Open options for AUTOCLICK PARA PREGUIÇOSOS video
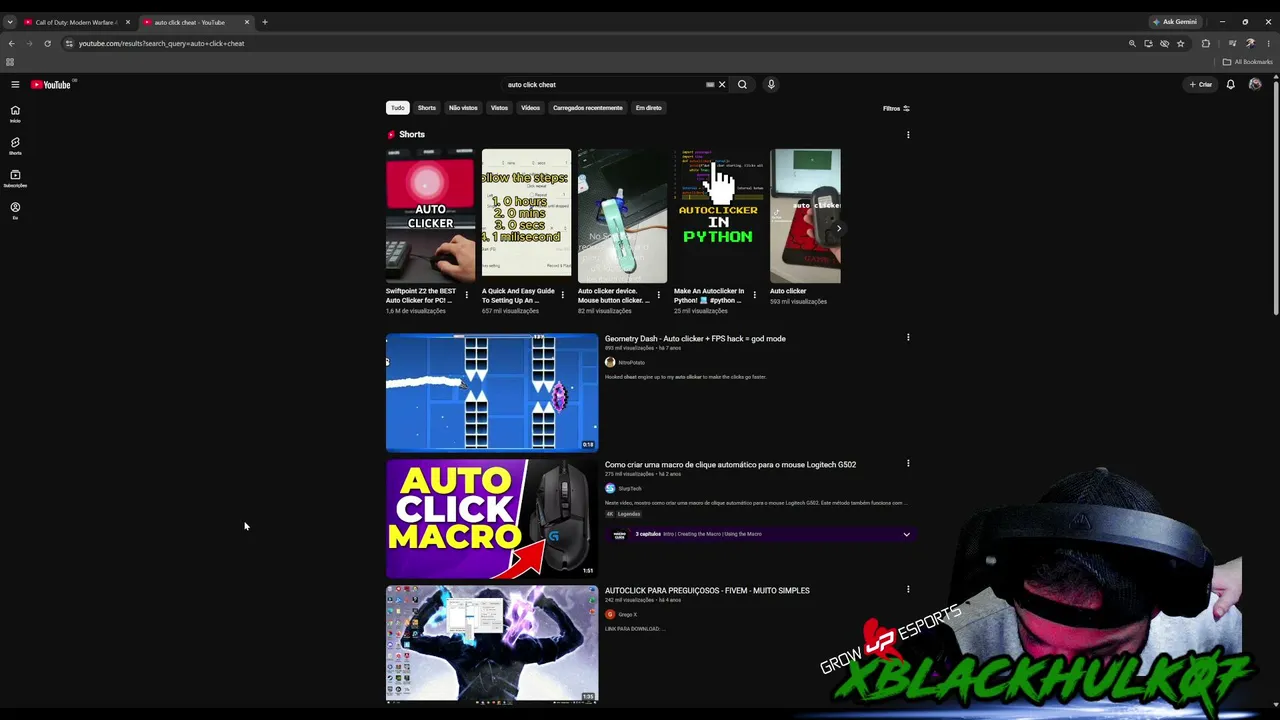The image size is (1280, 720). (908, 590)
